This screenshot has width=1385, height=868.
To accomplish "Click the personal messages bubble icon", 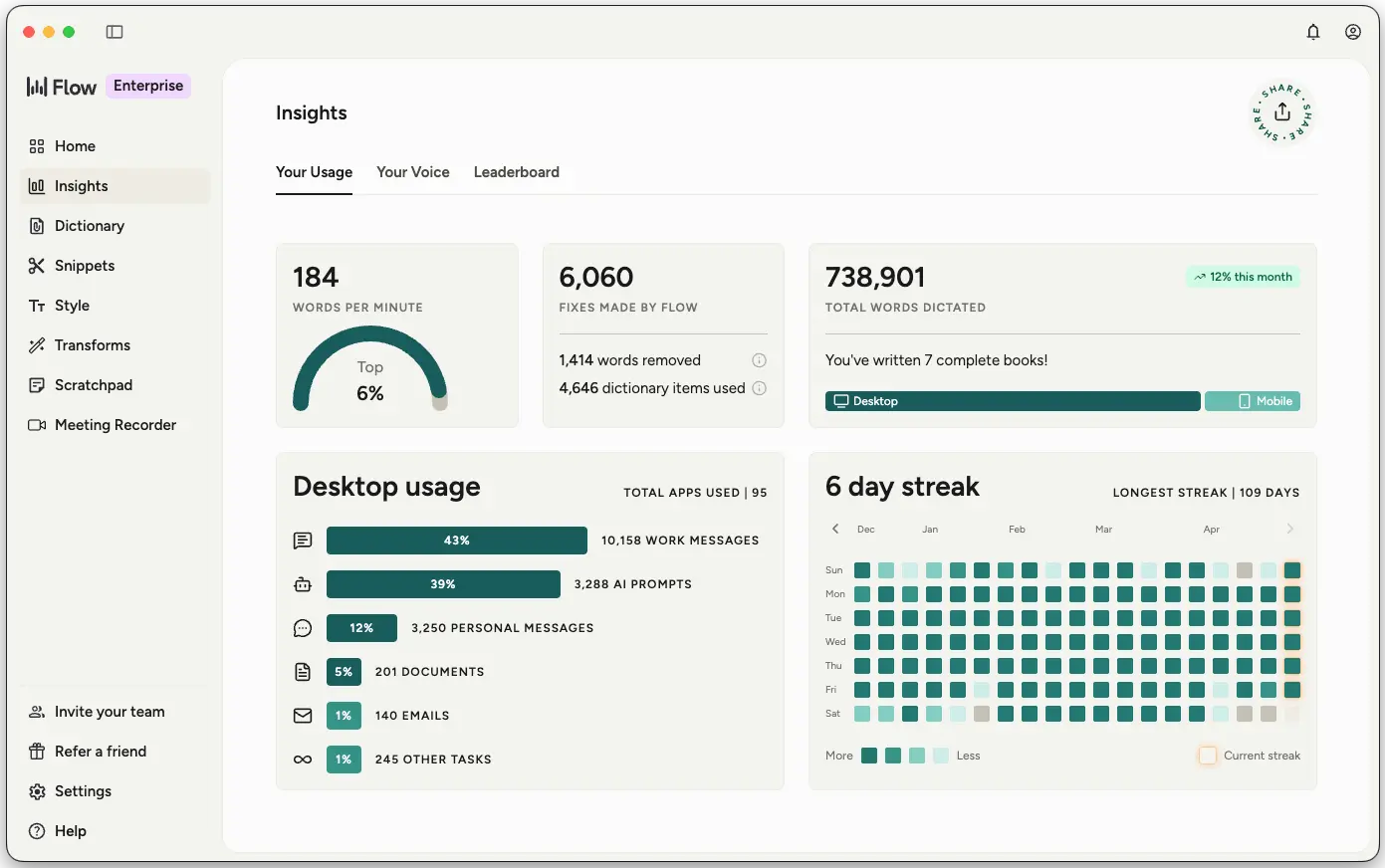I will pyautogui.click(x=303, y=628).
